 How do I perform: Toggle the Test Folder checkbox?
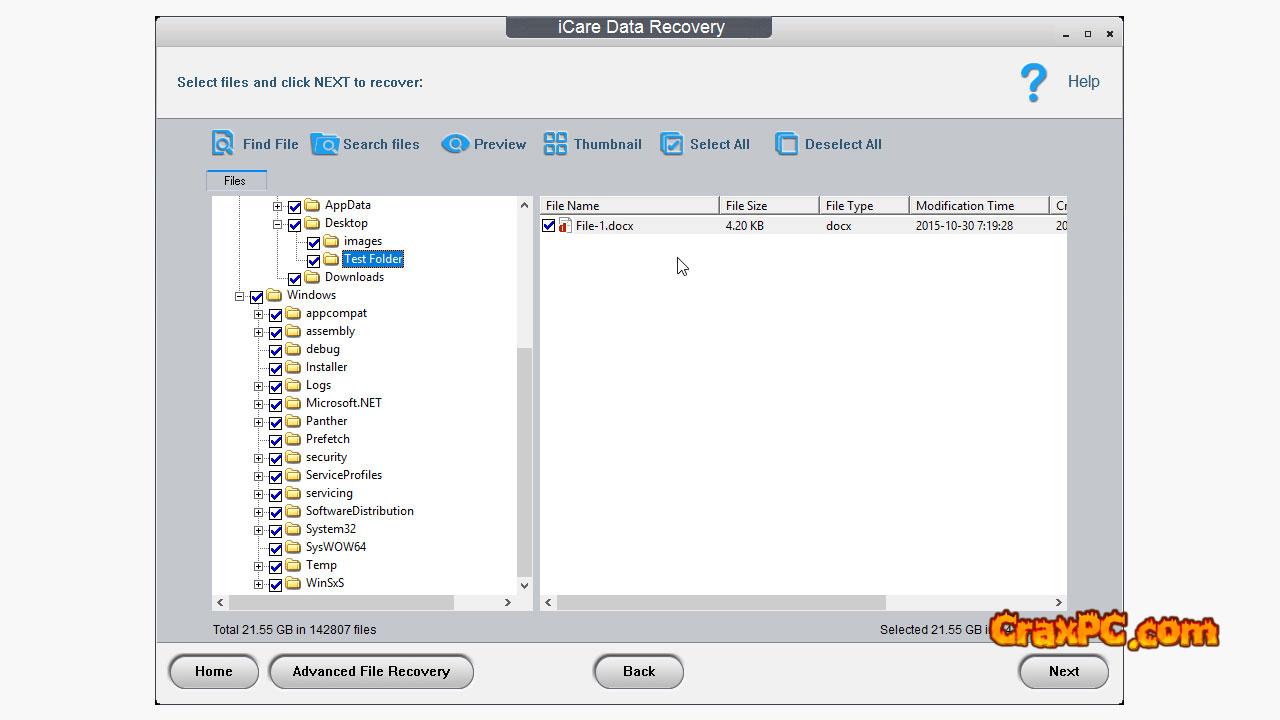[x=314, y=260]
